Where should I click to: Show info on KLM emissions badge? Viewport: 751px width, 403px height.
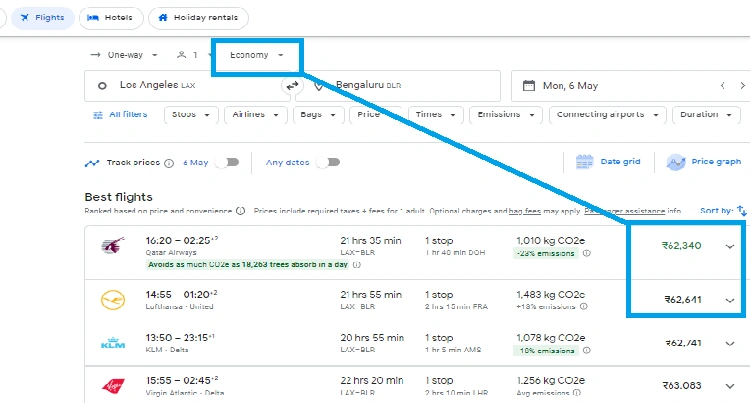point(587,350)
